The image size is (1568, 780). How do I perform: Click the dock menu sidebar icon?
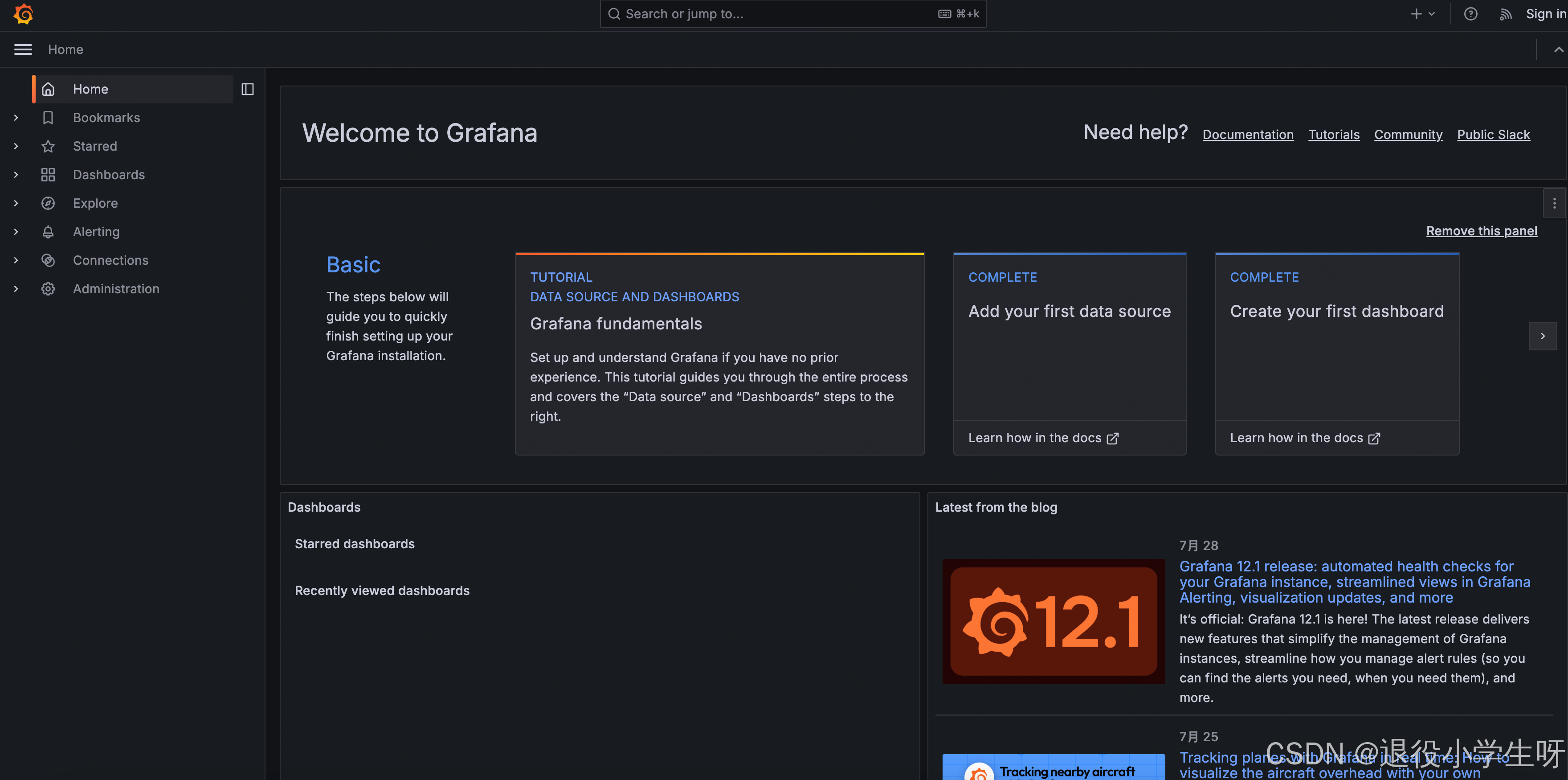coord(247,89)
